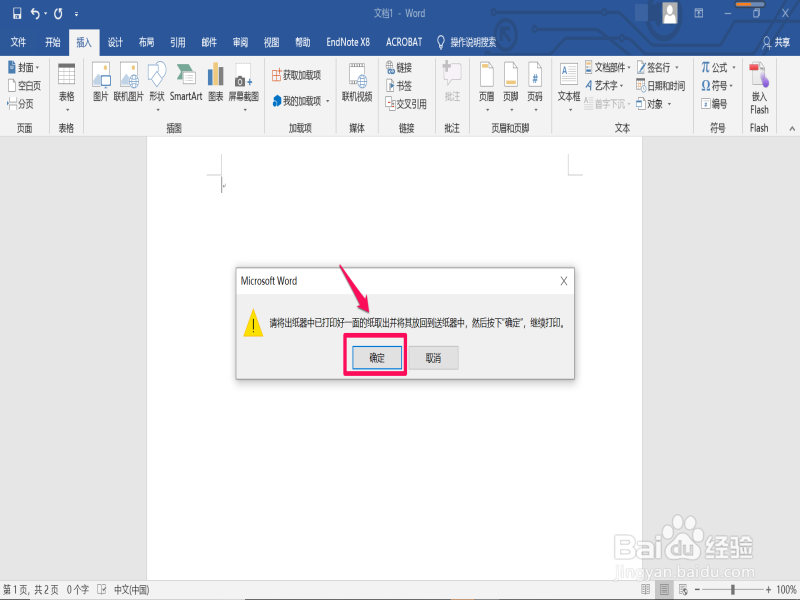
Task: Click the 签名行 signature line icon
Action: click(x=658, y=67)
